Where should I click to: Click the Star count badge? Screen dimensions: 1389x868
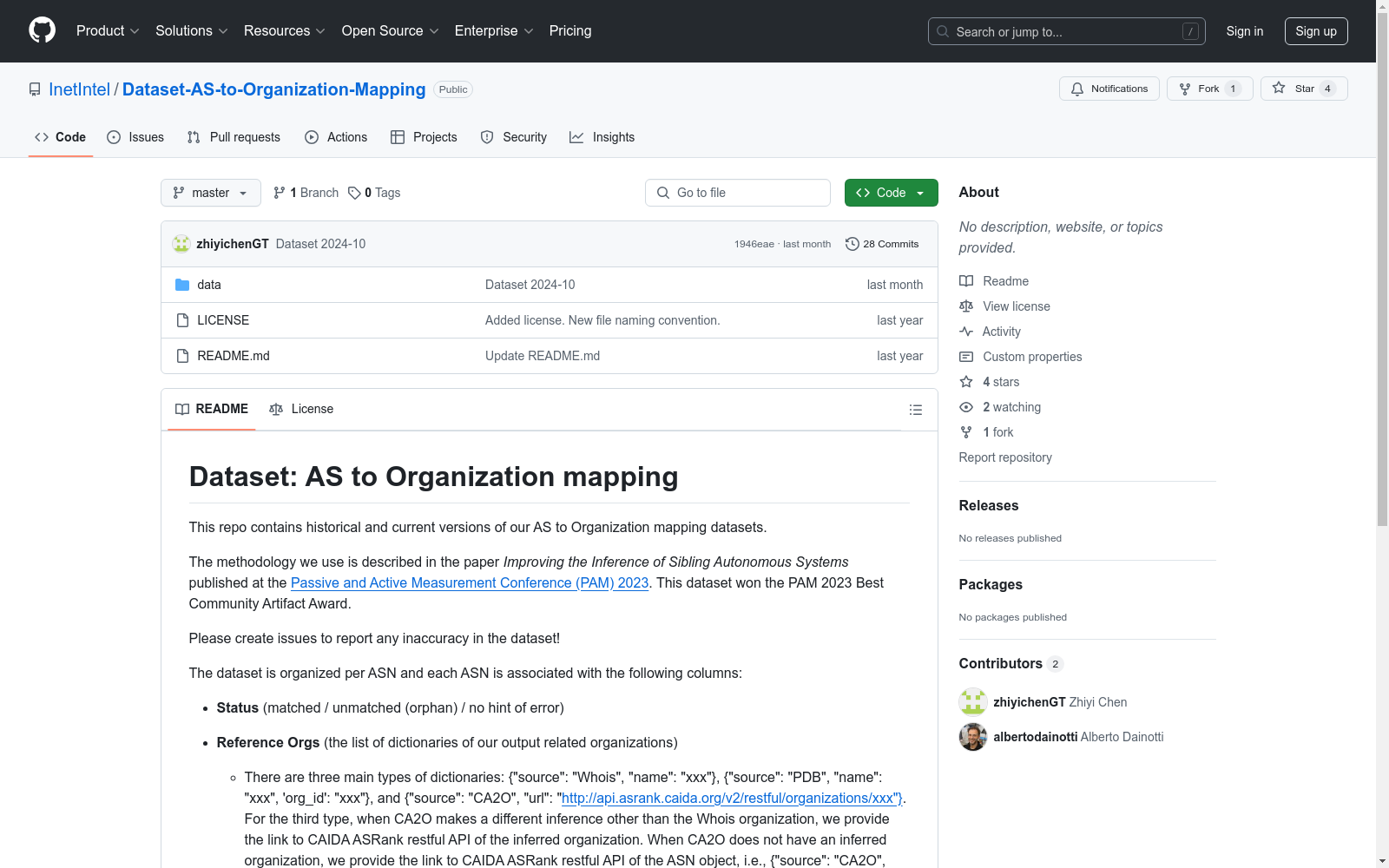pyautogui.click(x=1327, y=89)
